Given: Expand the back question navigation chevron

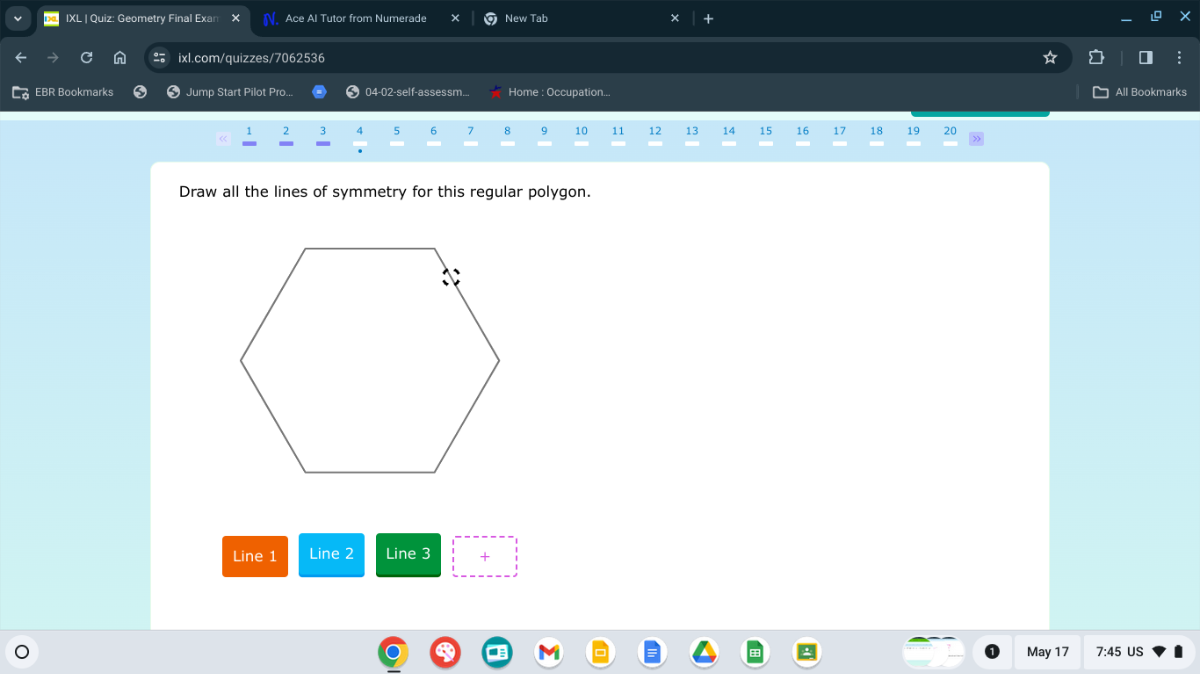Looking at the screenshot, I should pyautogui.click(x=223, y=139).
